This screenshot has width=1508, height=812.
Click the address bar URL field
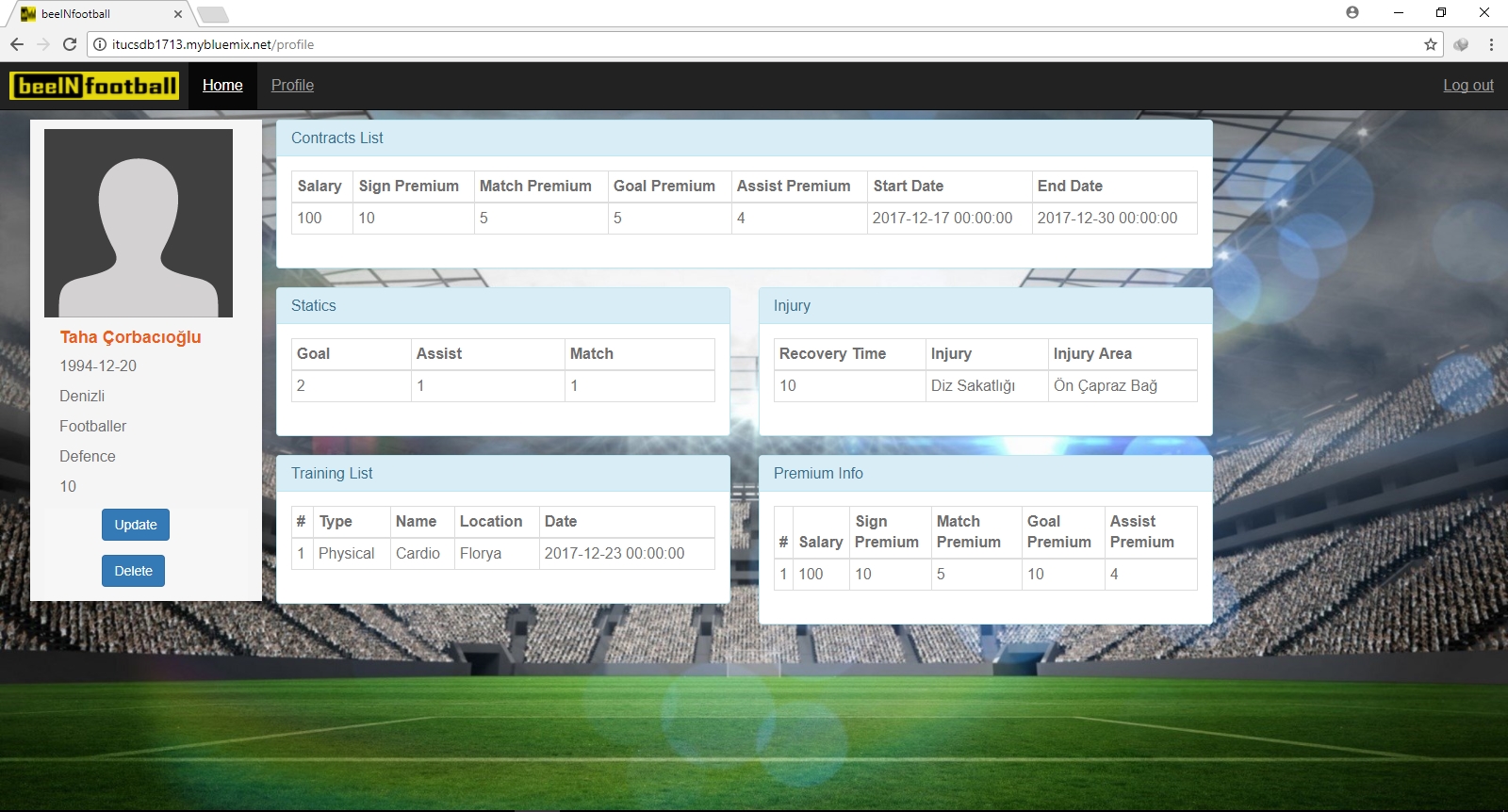pyautogui.click(x=754, y=44)
